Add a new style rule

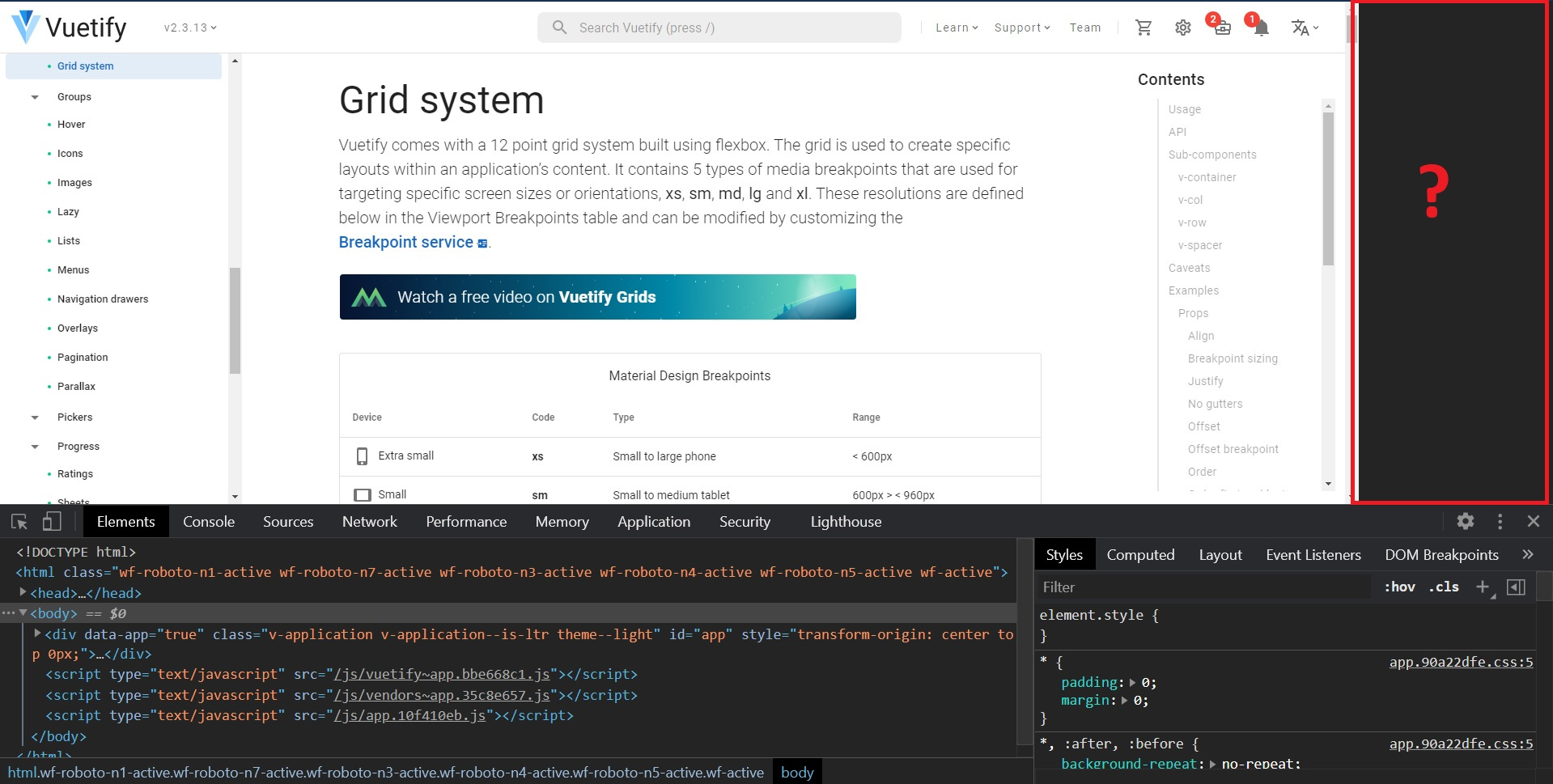pos(1483,587)
